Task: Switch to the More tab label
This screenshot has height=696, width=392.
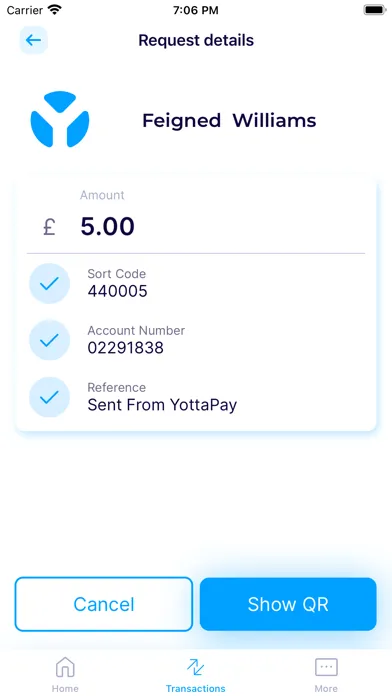Action: click(x=326, y=688)
